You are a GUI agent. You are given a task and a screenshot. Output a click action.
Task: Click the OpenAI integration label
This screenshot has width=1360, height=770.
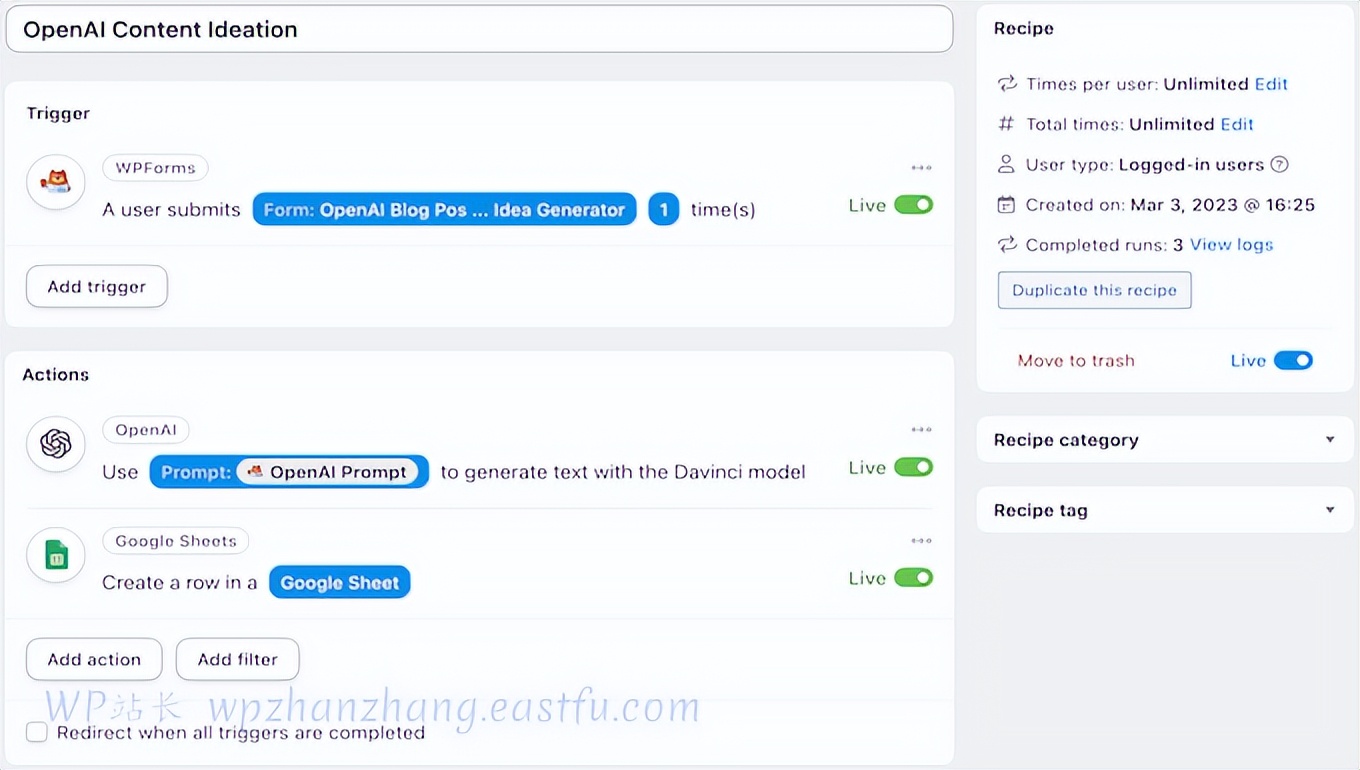pos(146,430)
